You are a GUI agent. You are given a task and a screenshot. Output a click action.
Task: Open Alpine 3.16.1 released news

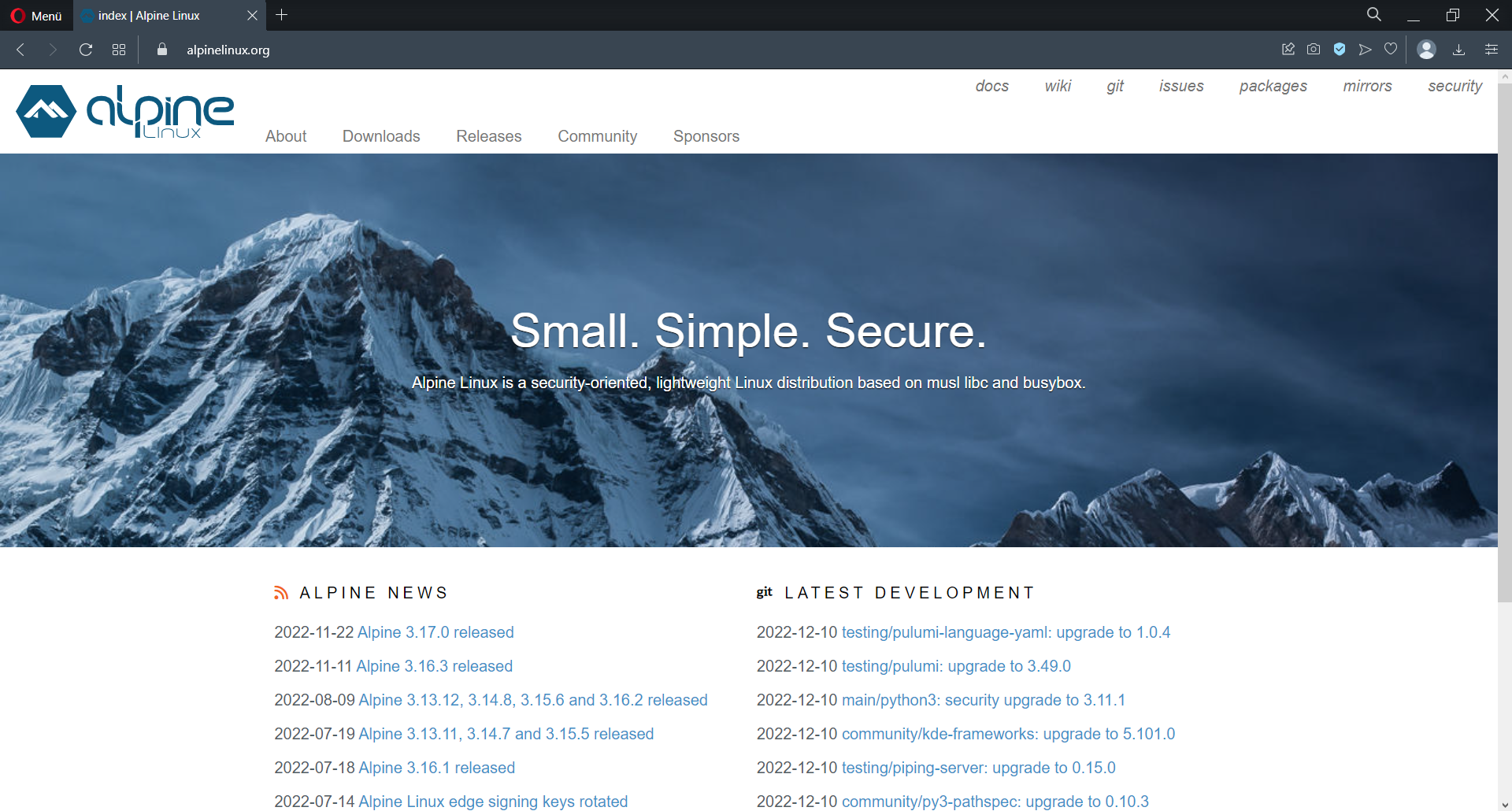coord(437,768)
